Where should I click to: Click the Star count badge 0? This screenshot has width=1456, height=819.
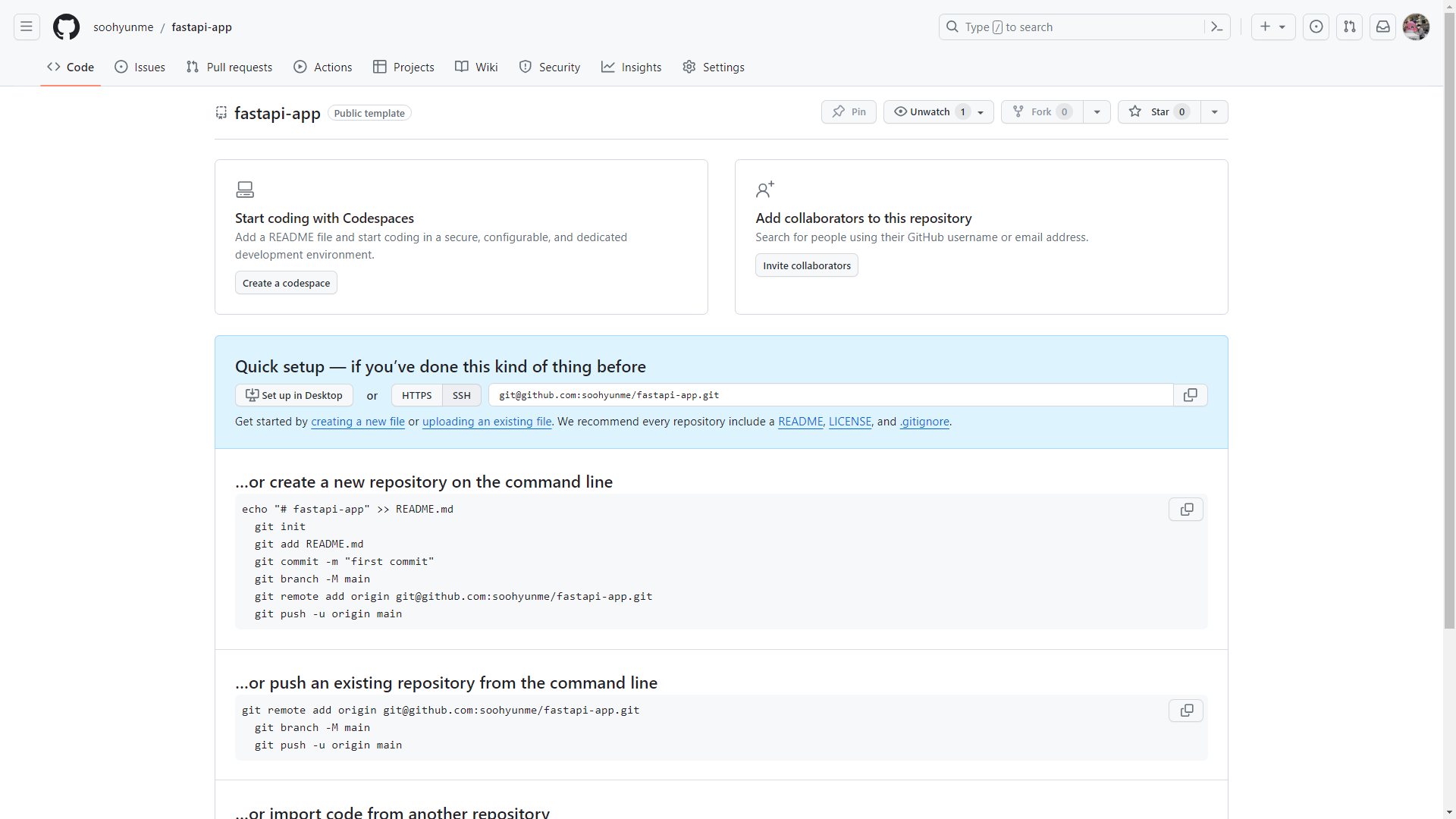[x=1181, y=112]
